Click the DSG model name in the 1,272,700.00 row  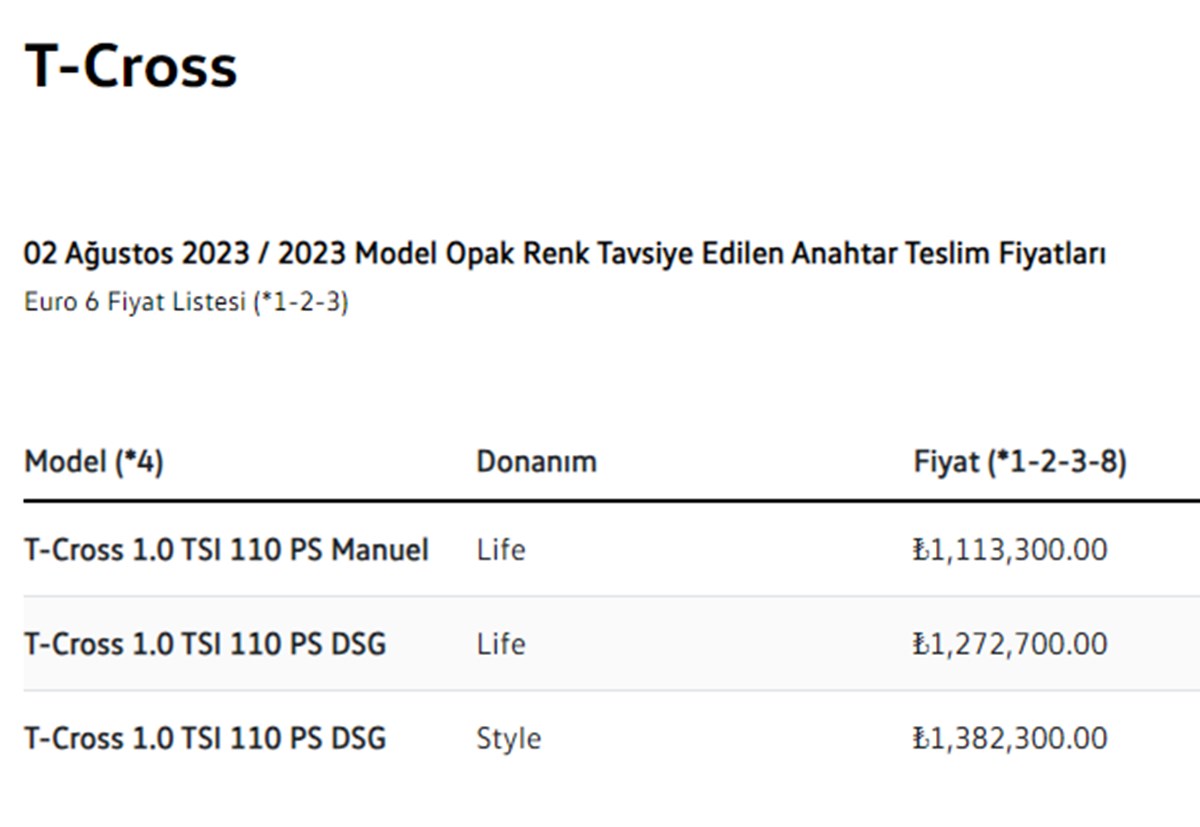pos(205,644)
